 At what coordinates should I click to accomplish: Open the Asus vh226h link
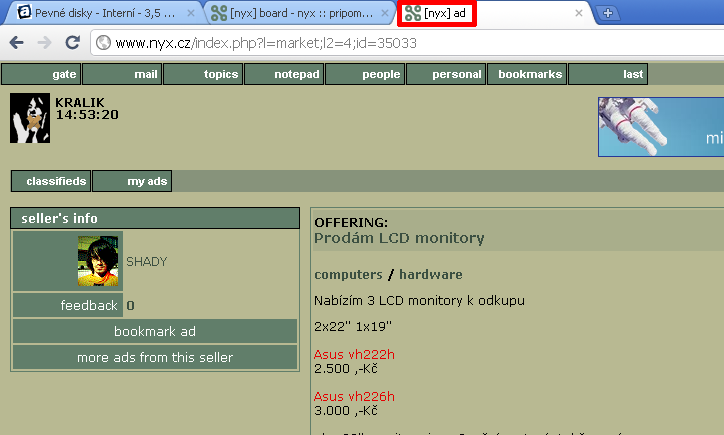pyautogui.click(x=354, y=396)
